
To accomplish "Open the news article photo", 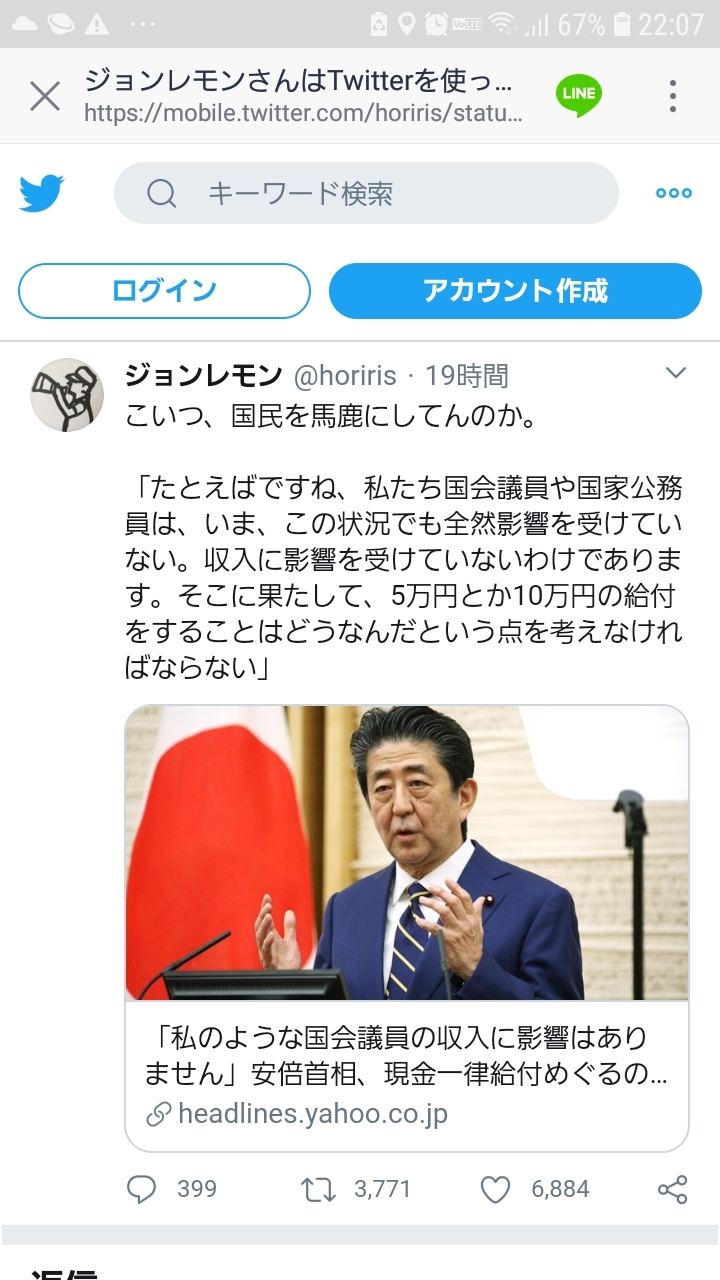I will click(x=407, y=853).
